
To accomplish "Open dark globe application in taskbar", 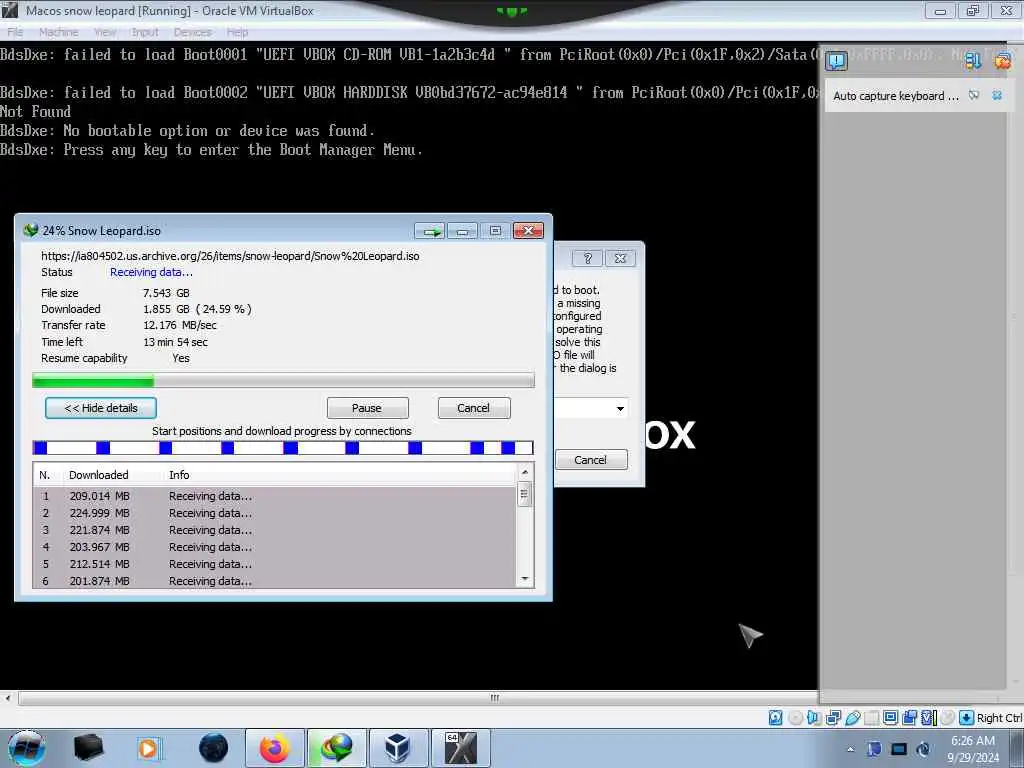I will click(213, 748).
